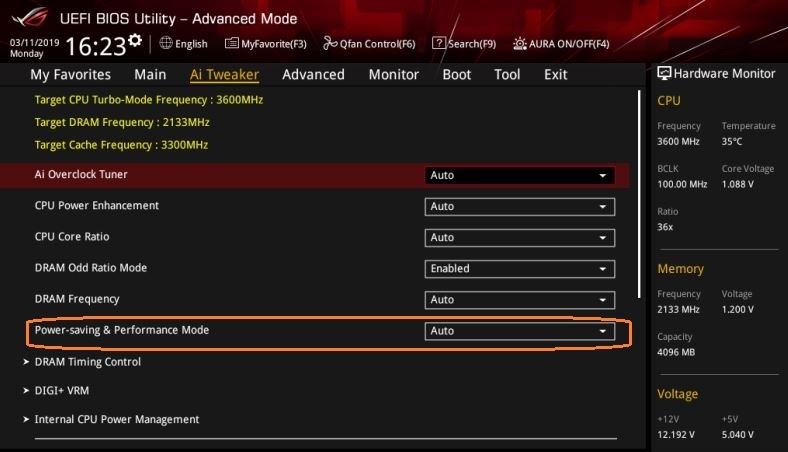The width and height of the screenshot is (788, 452).
Task: Click the 35°C temperature value
Action: tap(732, 141)
